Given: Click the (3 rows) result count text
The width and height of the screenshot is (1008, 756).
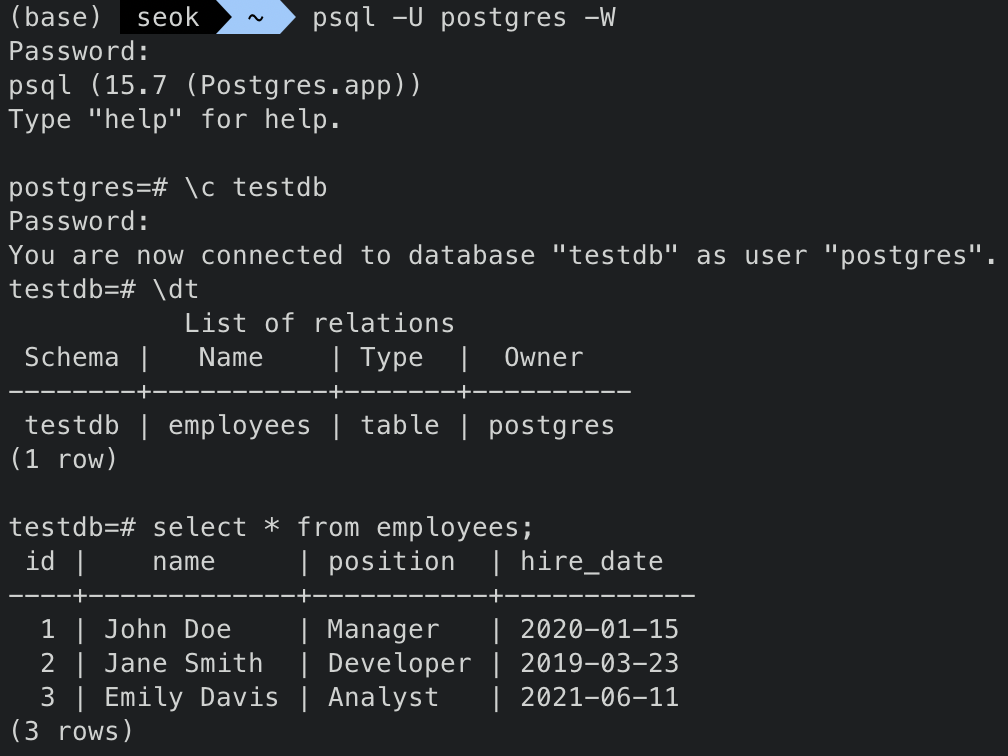Looking at the screenshot, I should pyautogui.click(x=70, y=731).
